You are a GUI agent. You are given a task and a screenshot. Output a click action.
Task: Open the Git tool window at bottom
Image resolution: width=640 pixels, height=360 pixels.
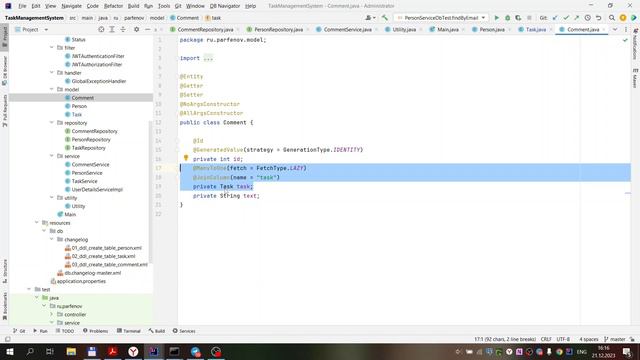(x=19, y=331)
